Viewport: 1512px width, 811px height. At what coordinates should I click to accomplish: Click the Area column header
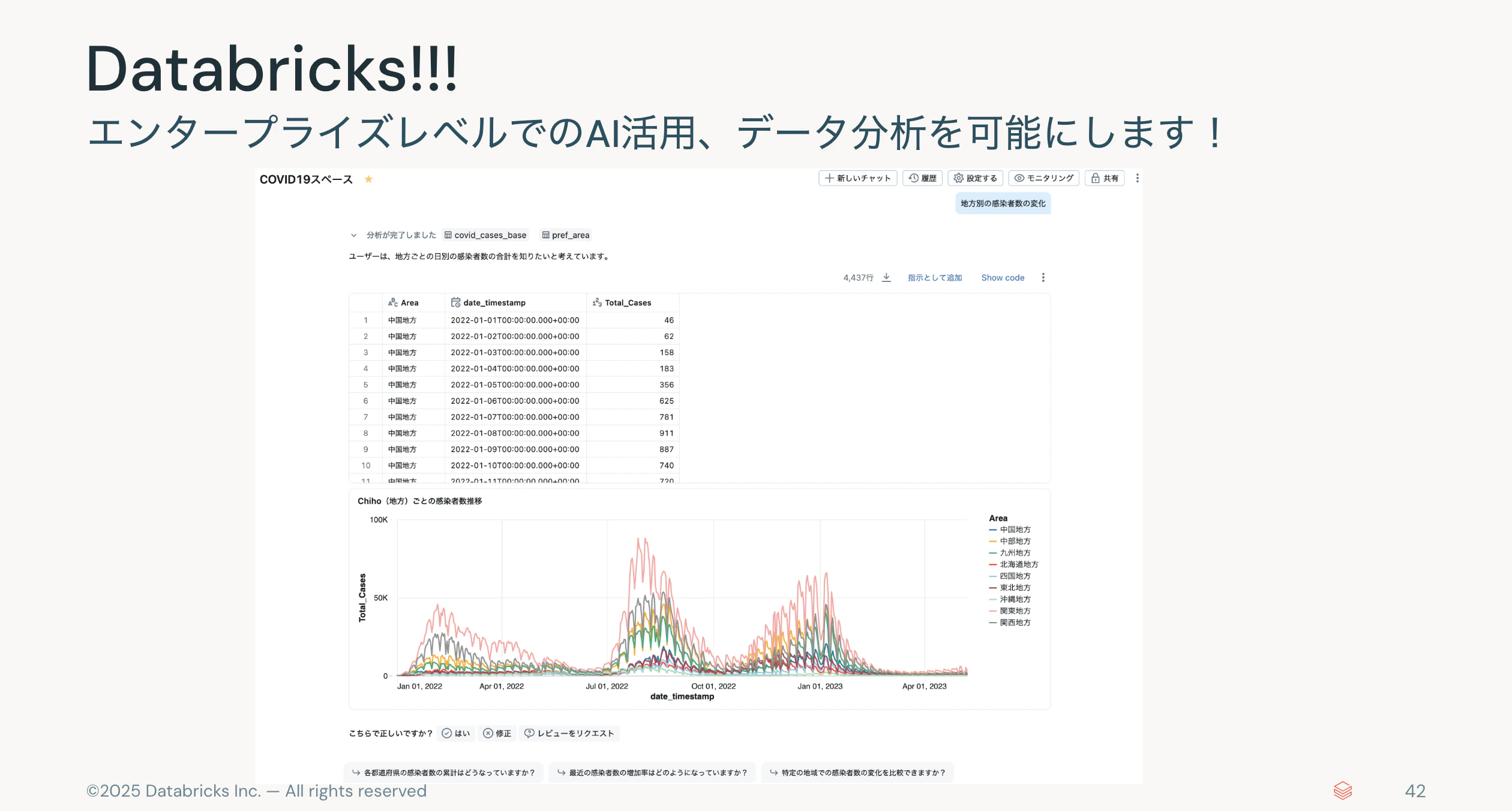413,303
